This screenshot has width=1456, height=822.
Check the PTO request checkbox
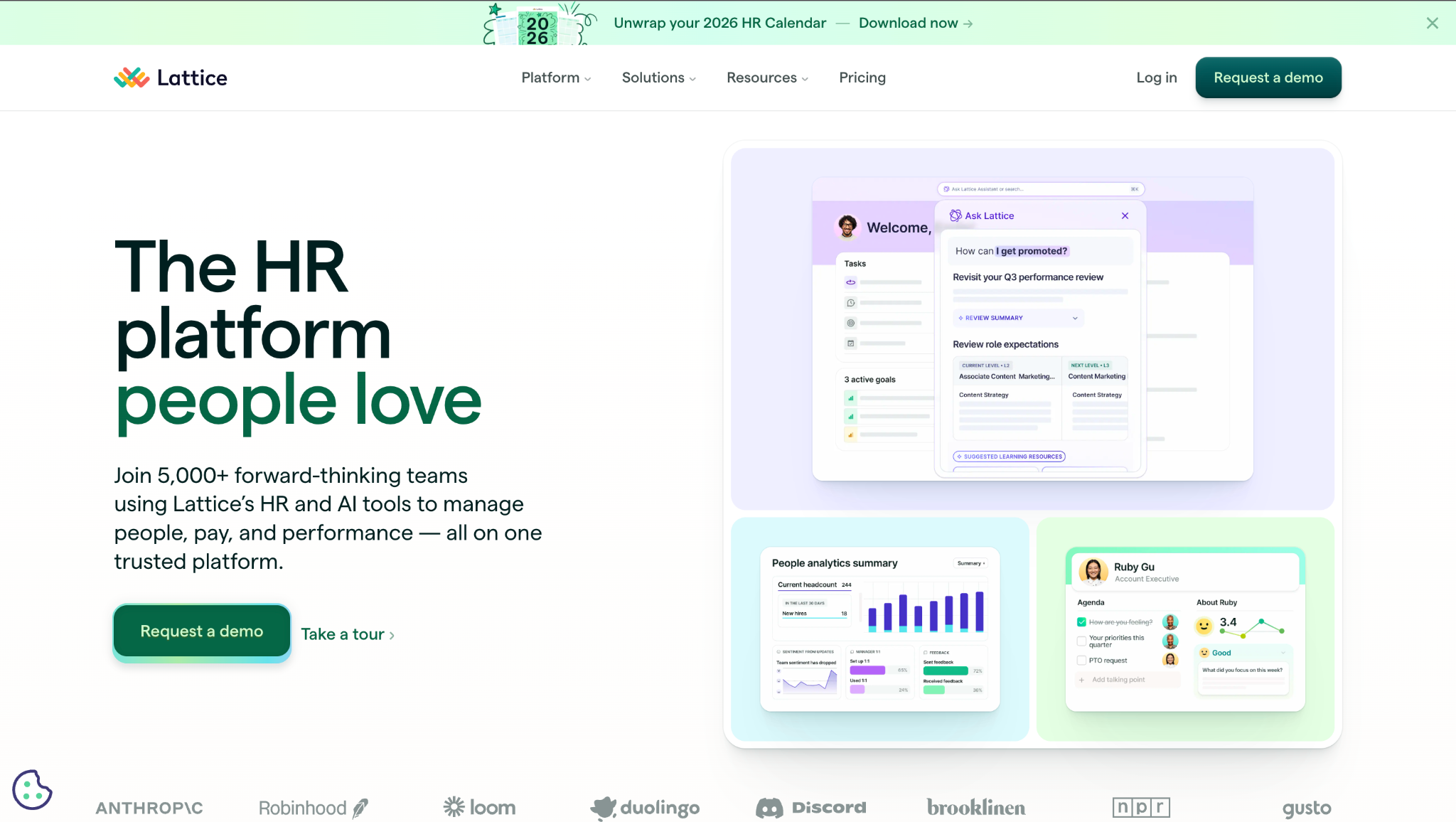click(1081, 661)
